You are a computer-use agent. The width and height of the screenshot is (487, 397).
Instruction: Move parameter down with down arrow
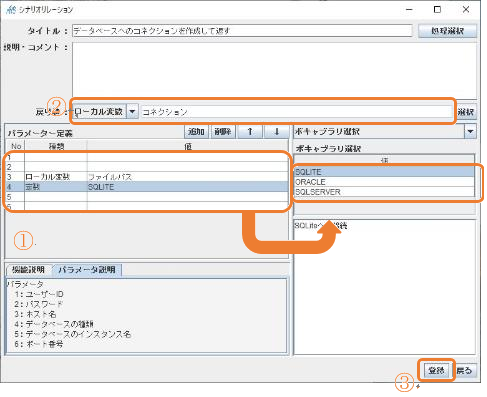276,132
